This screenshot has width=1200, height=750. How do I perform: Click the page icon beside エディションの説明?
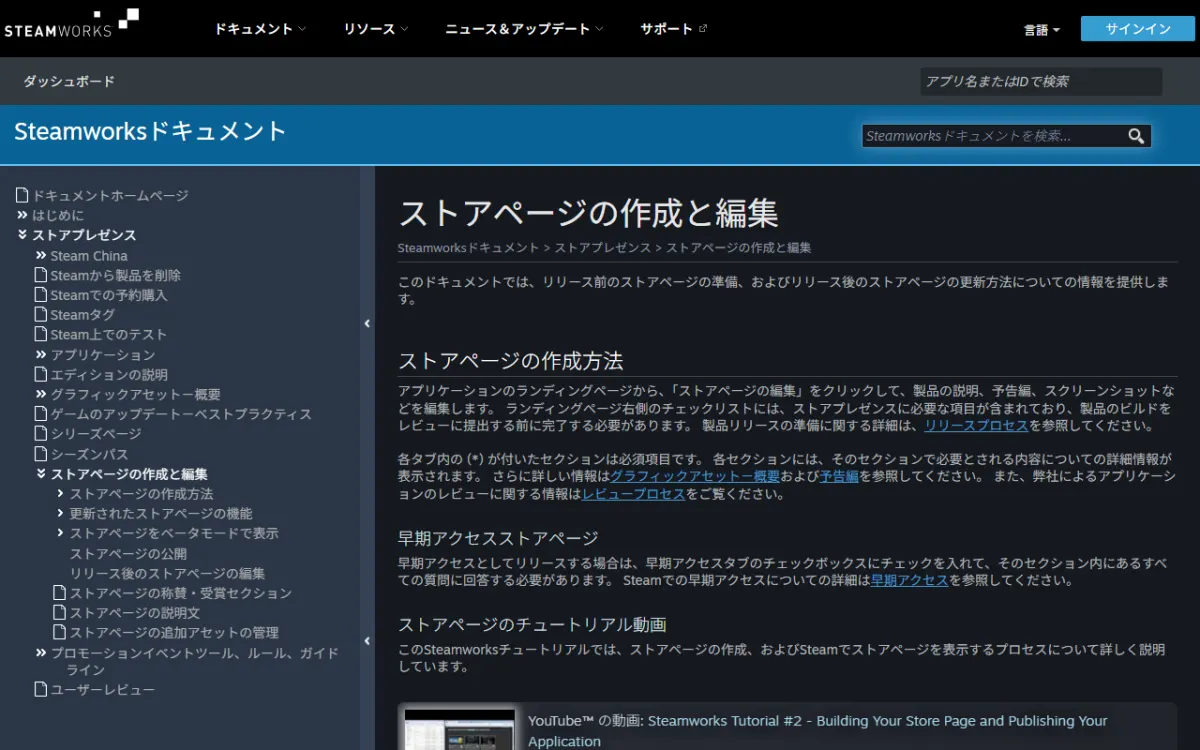tap(41, 374)
